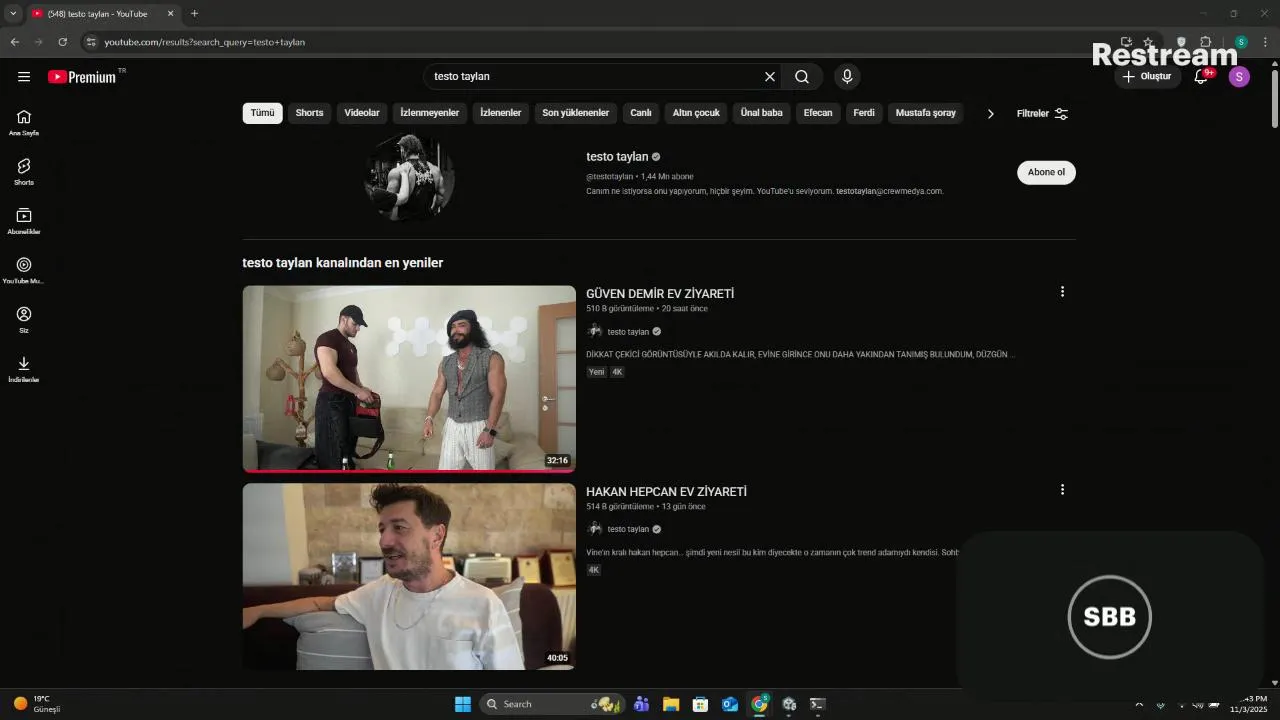Click the Abone ol subscribe button

pyautogui.click(x=1046, y=172)
